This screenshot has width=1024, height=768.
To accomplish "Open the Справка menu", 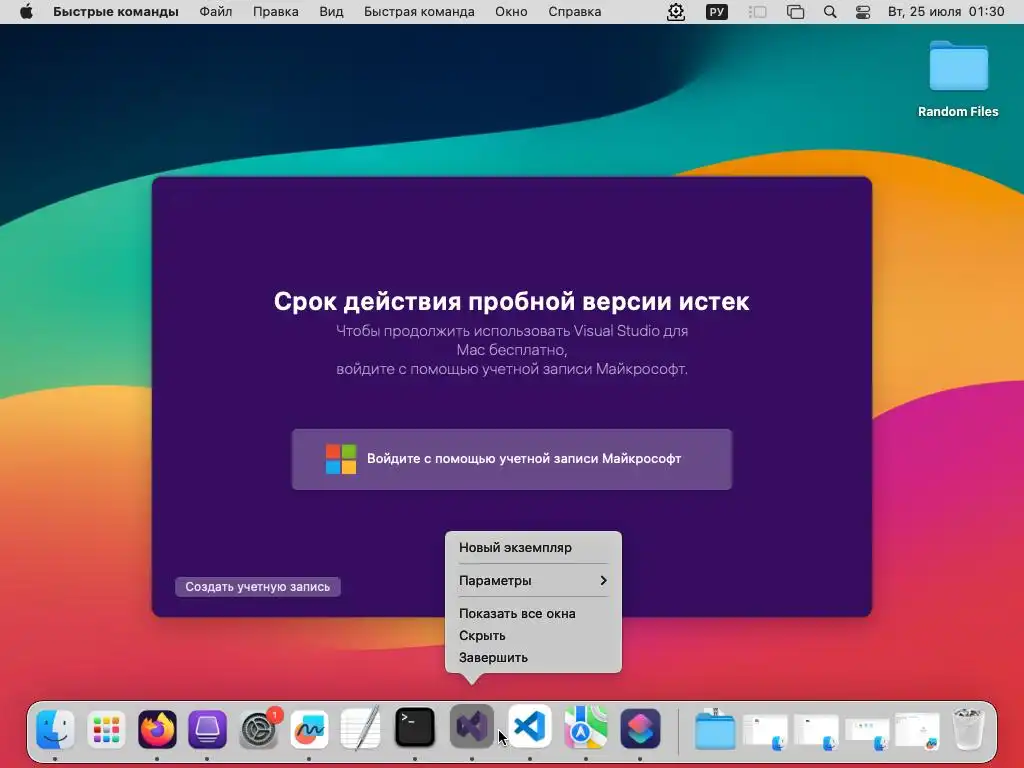I will pyautogui.click(x=575, y=12).
